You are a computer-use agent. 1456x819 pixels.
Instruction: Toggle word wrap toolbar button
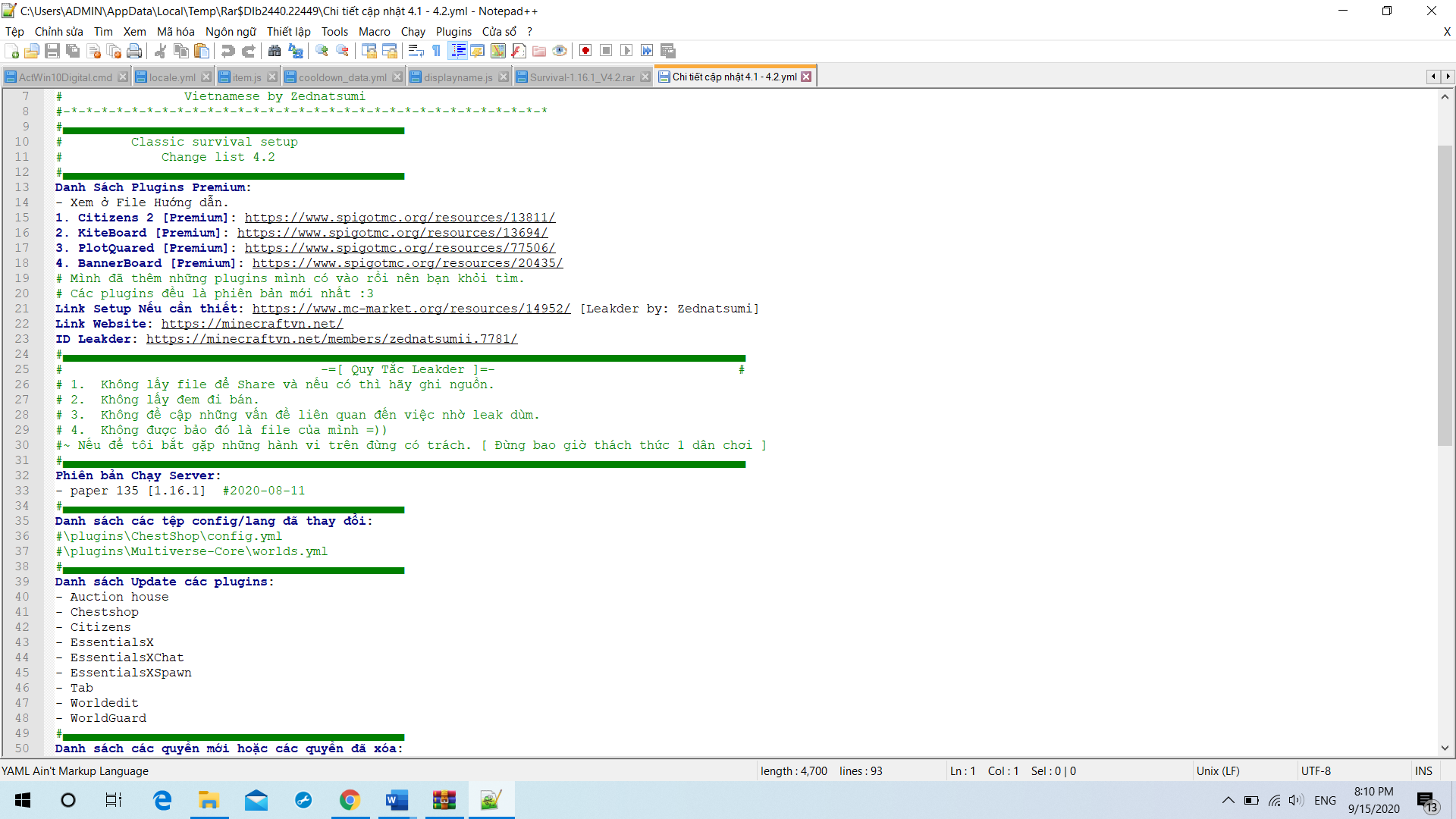(x=416, y=51)
